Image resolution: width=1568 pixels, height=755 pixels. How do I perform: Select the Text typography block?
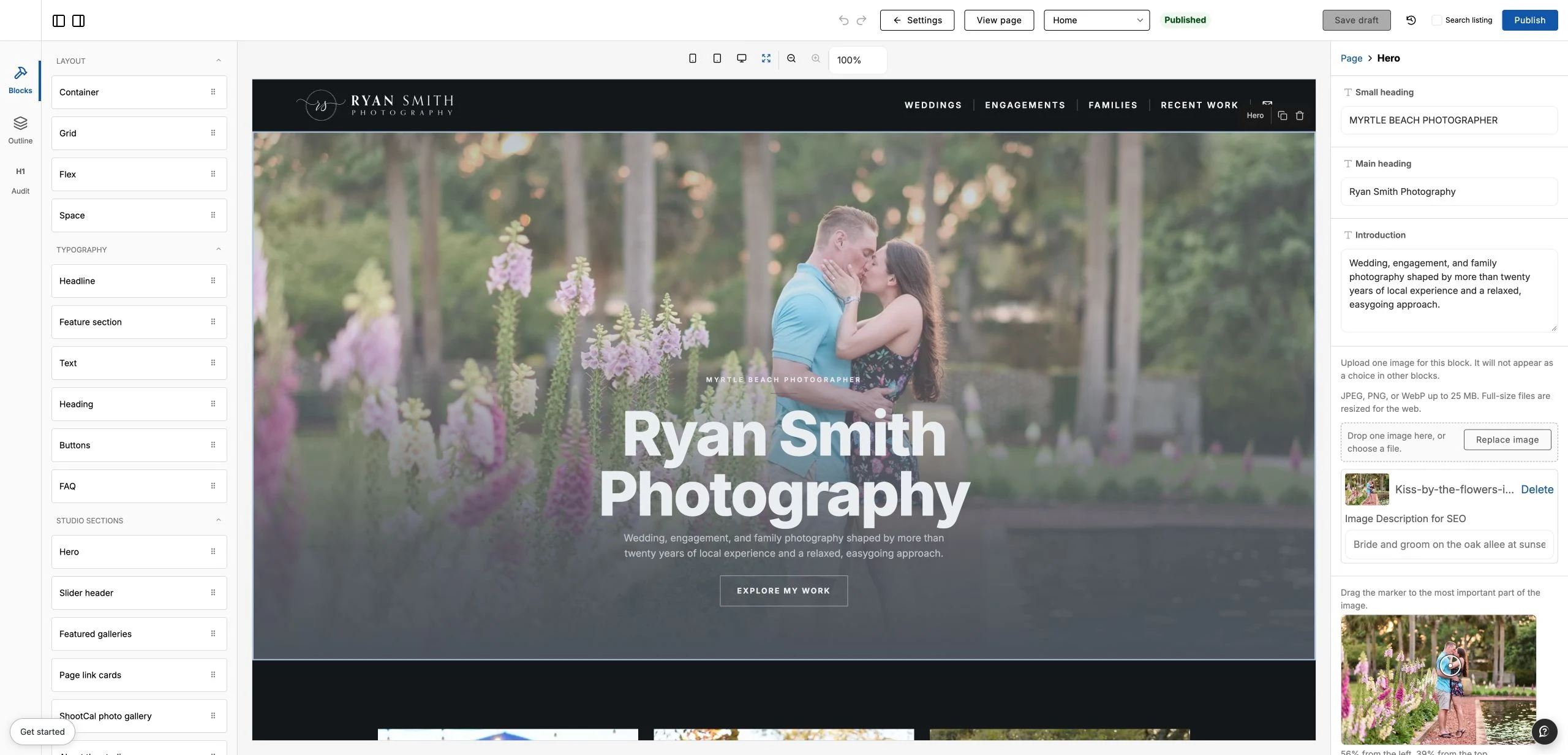[x=139, y=363]
